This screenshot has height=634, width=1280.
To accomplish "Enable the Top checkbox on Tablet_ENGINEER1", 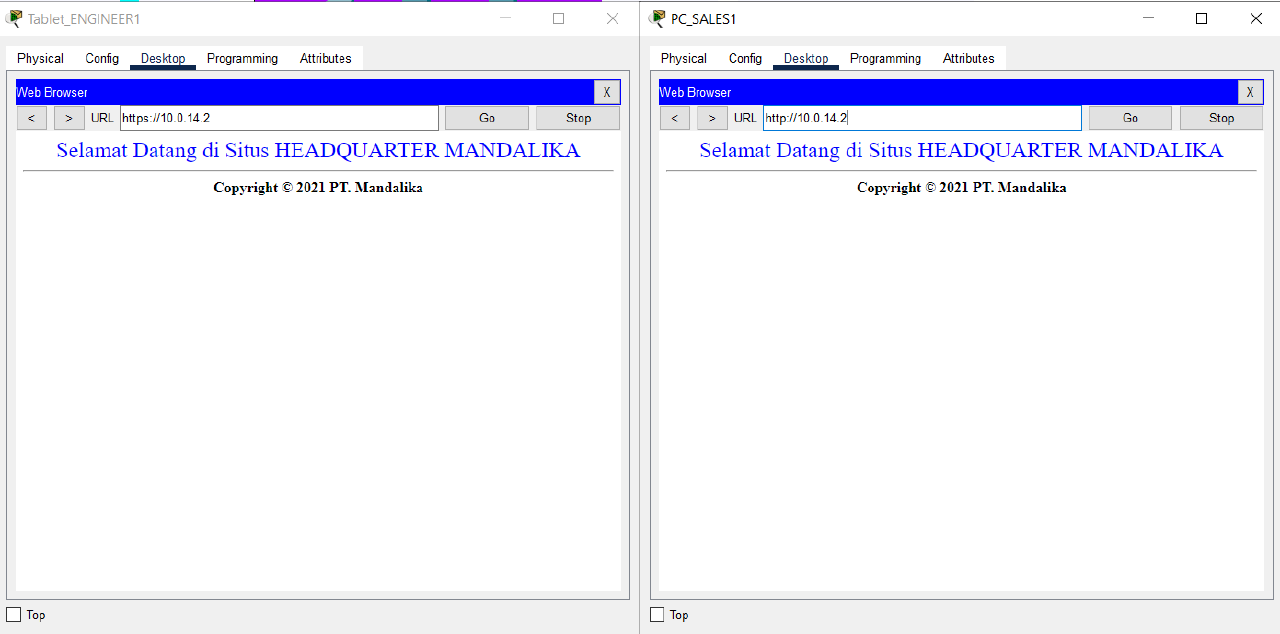I will pyautogui.click(x=13, y=614).
